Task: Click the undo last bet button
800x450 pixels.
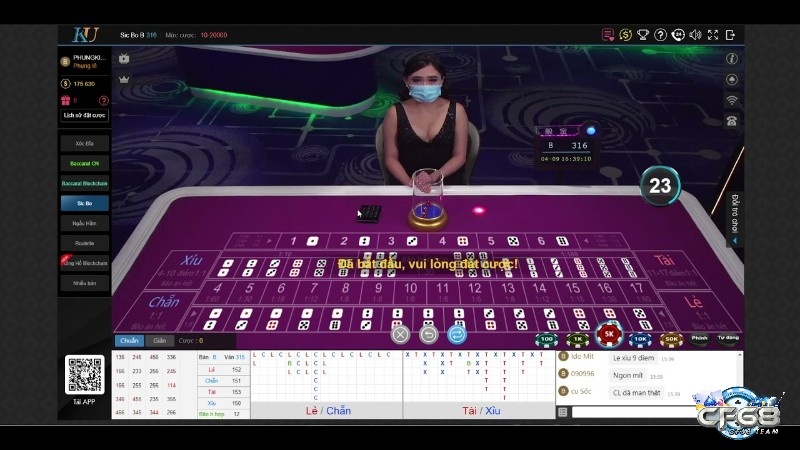Action: (429, 335)
